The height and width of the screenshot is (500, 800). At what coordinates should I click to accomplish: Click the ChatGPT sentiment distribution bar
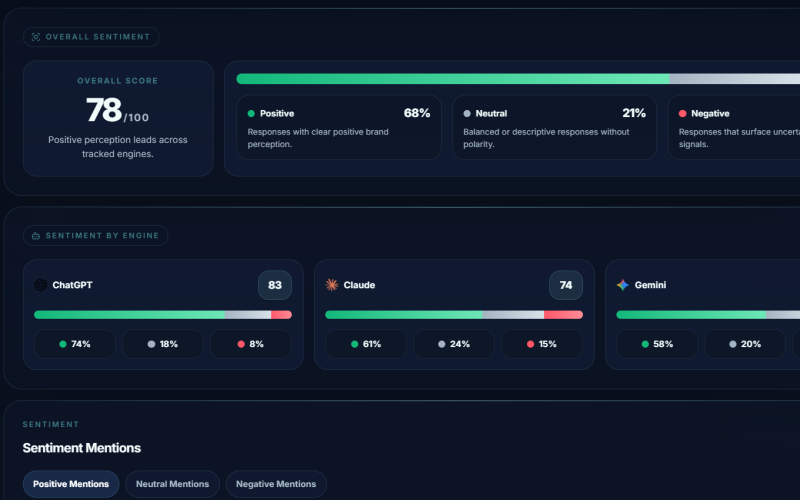[x=163, y=315]
